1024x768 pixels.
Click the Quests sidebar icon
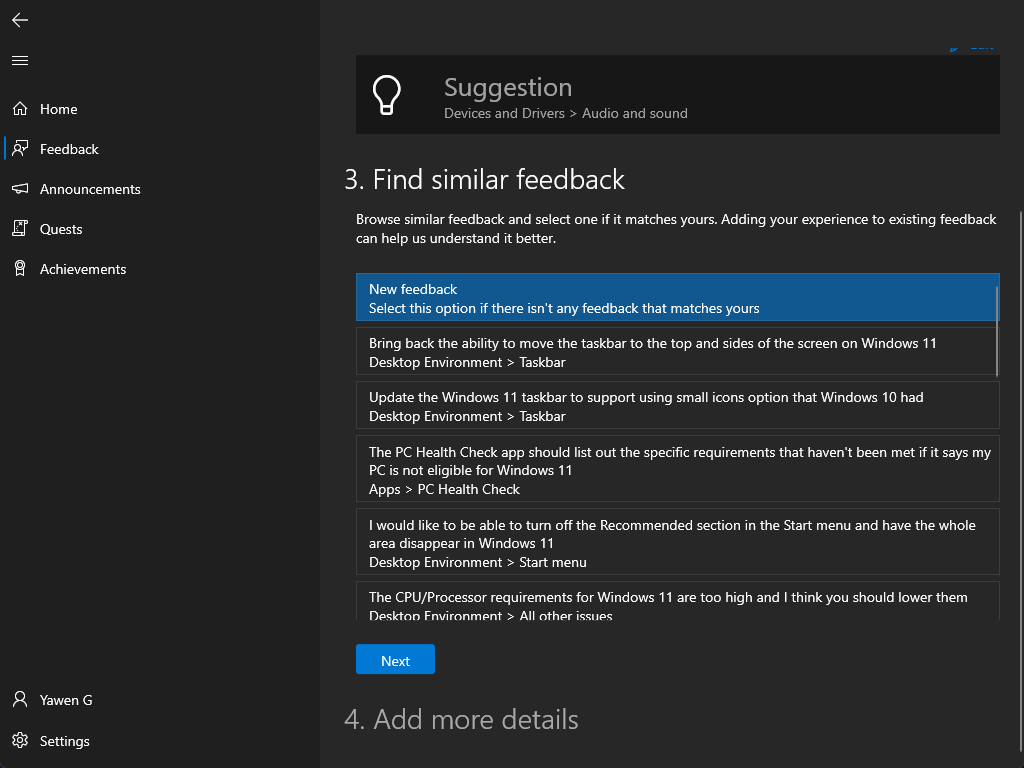pos(20,229)
